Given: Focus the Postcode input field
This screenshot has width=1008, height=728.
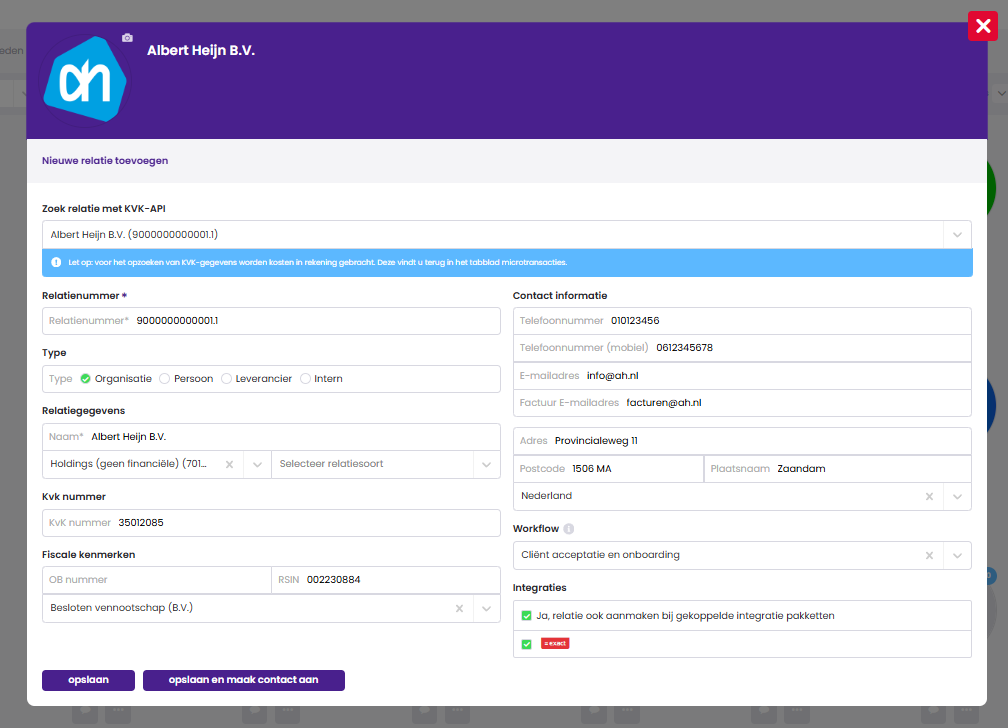Looking at the screenshot, I should (x=608, y=469).
